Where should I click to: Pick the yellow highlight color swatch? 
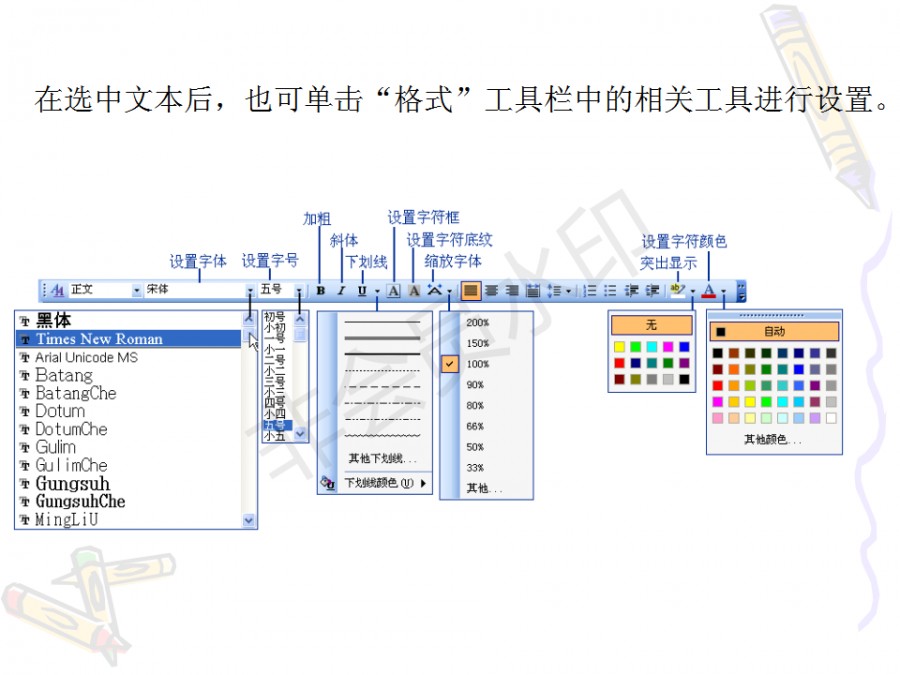click(x=620, y=347)
